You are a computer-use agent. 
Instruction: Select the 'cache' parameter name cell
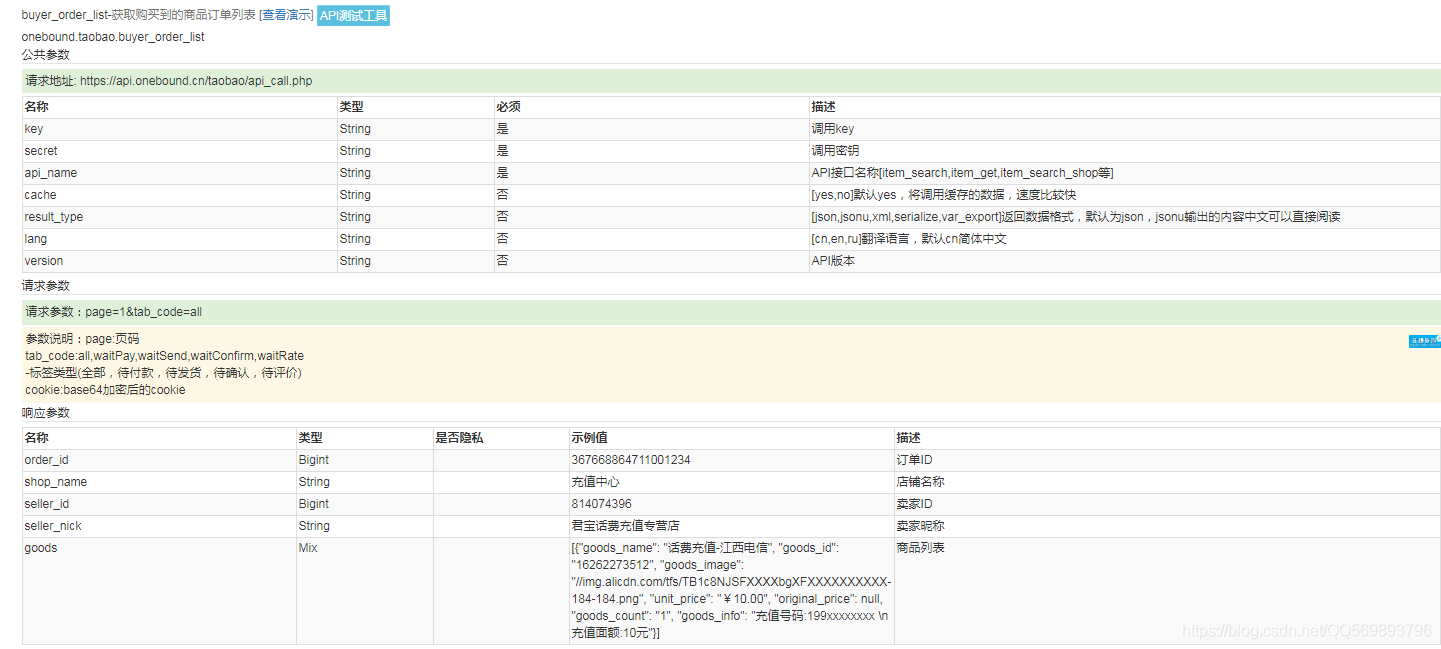(x=179, y=195)
